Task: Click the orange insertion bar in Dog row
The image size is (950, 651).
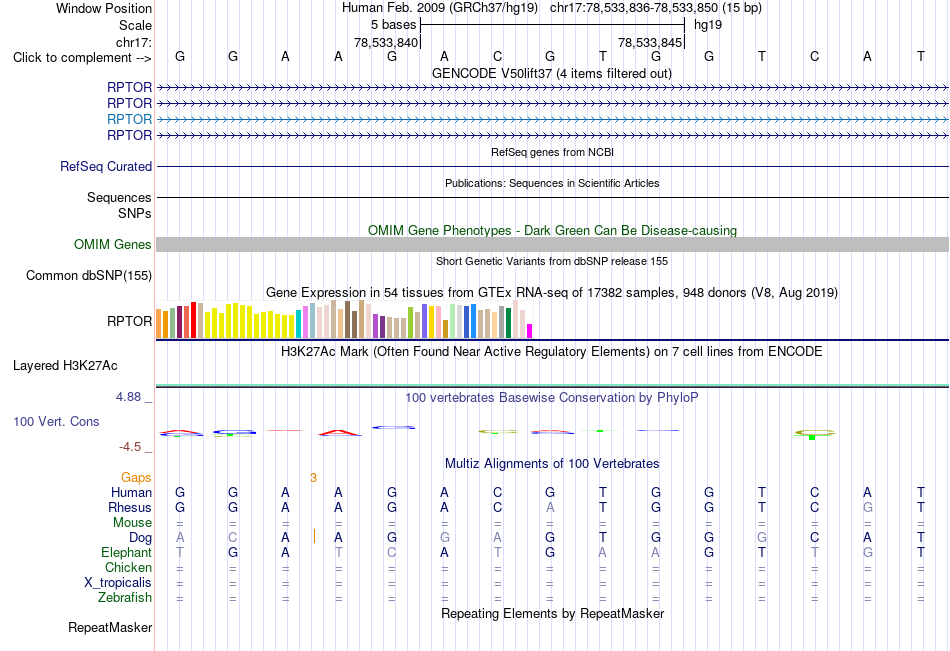Action: 314,536
